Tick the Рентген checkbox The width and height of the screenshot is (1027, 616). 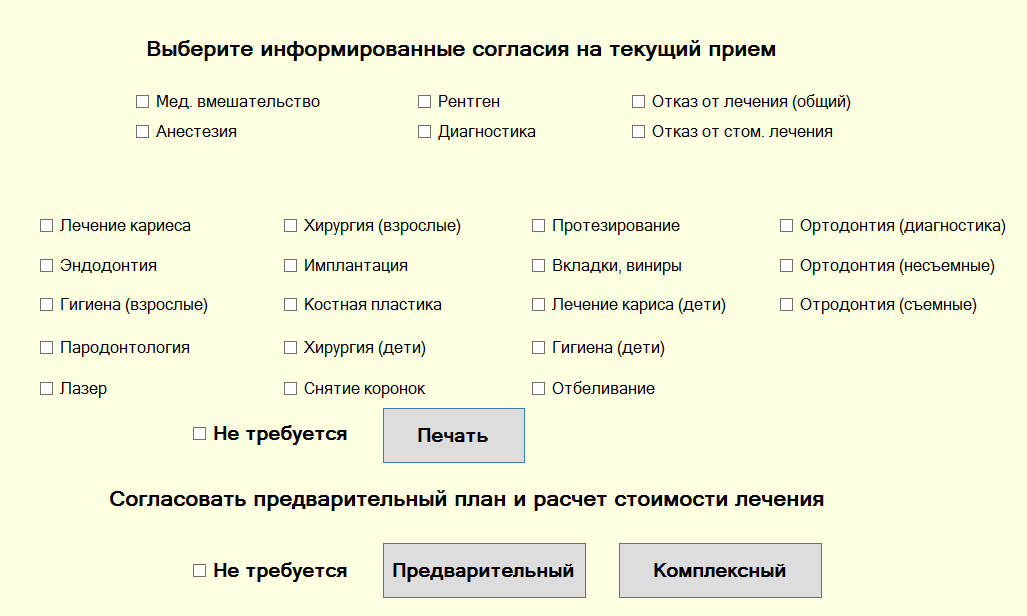(424, 102)
